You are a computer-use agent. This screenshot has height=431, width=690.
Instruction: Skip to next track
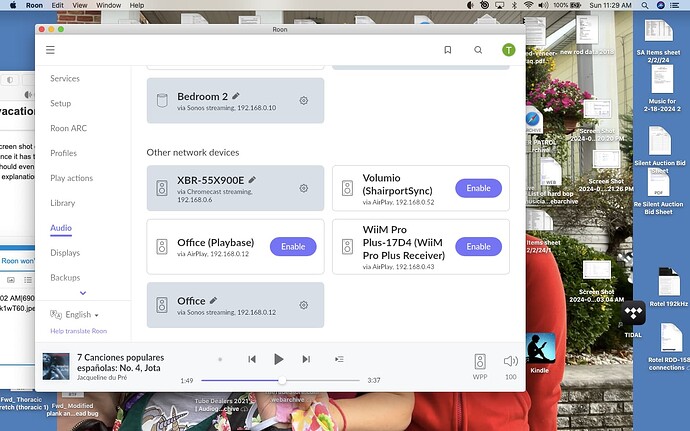[x=306, y=359]
